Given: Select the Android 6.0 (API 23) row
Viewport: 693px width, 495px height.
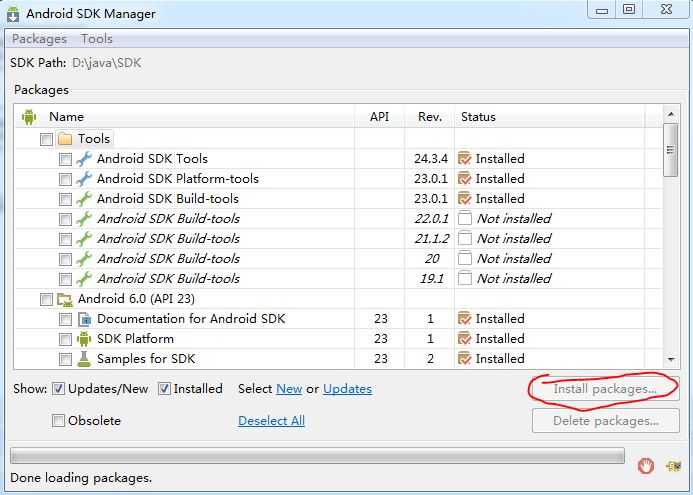Looking at the screenshot, I should (x=339, y=299).
